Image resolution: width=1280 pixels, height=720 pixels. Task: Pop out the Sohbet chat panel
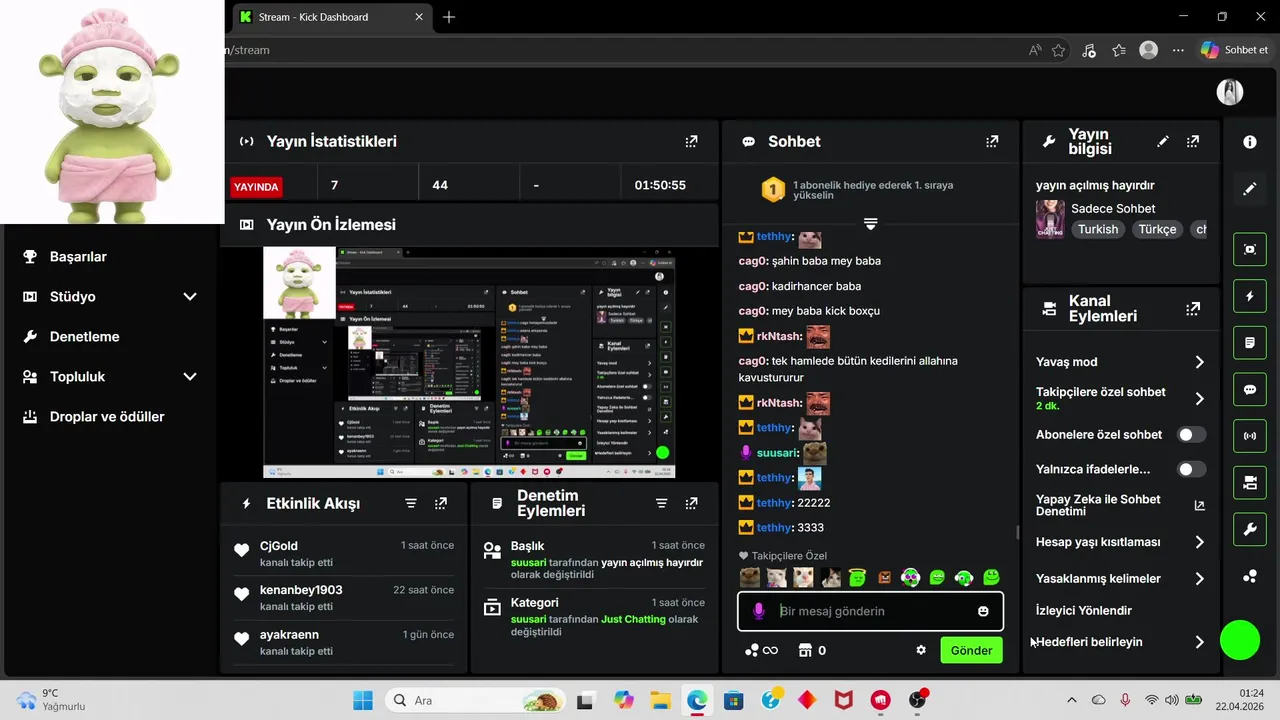[992, 142]
